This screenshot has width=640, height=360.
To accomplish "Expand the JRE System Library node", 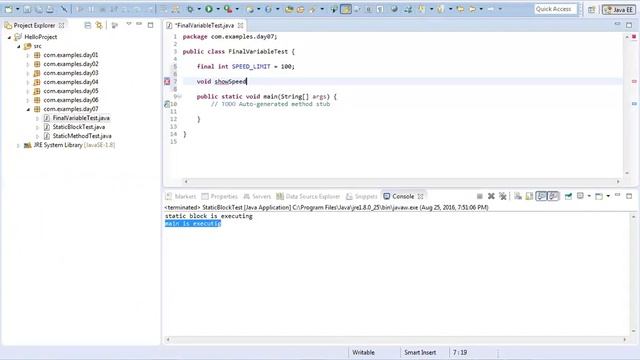I will tap(18, 145).
